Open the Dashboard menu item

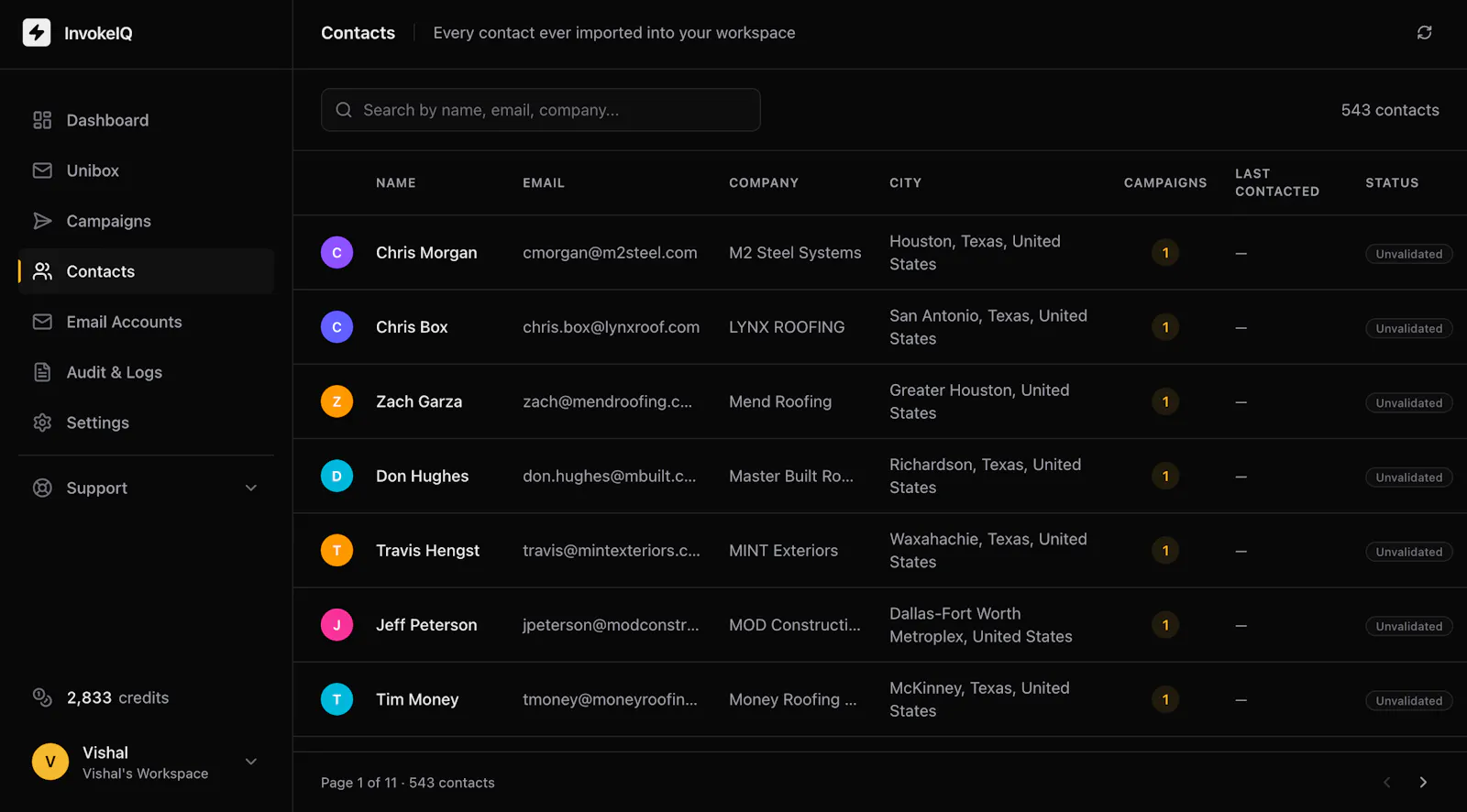click(146, 120)
